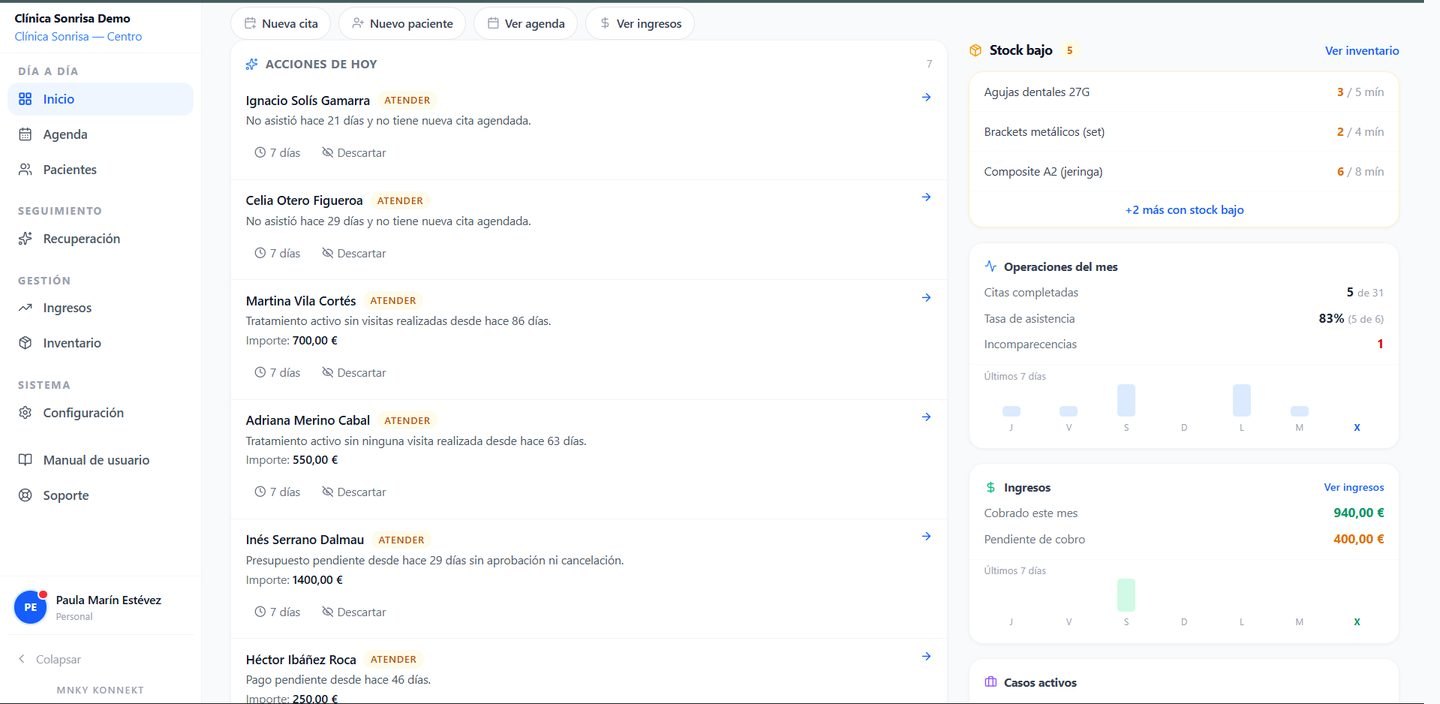This screenshot has height=704, width=1440.
Task: Click the Manual de usuario book icon
Action: 25,460
